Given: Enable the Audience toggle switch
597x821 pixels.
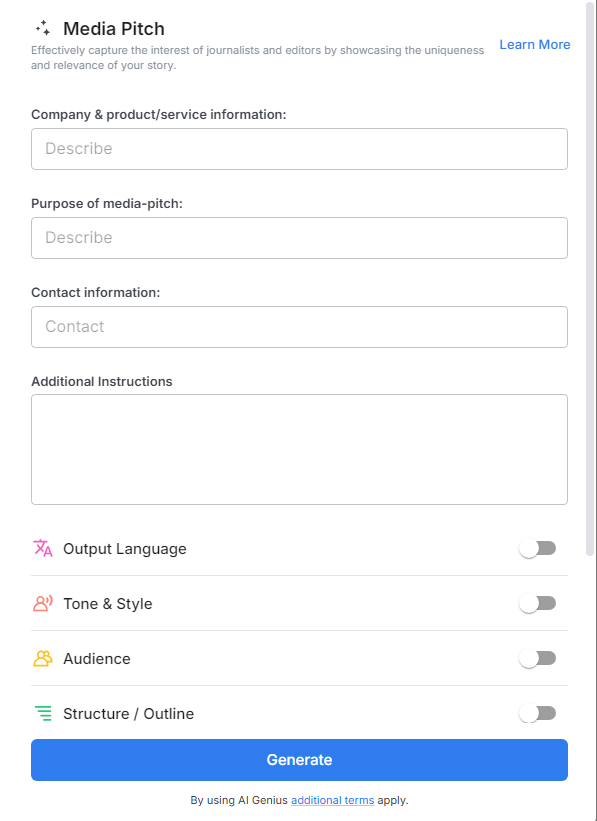Looking at the screenshot, I should point(537,658).
